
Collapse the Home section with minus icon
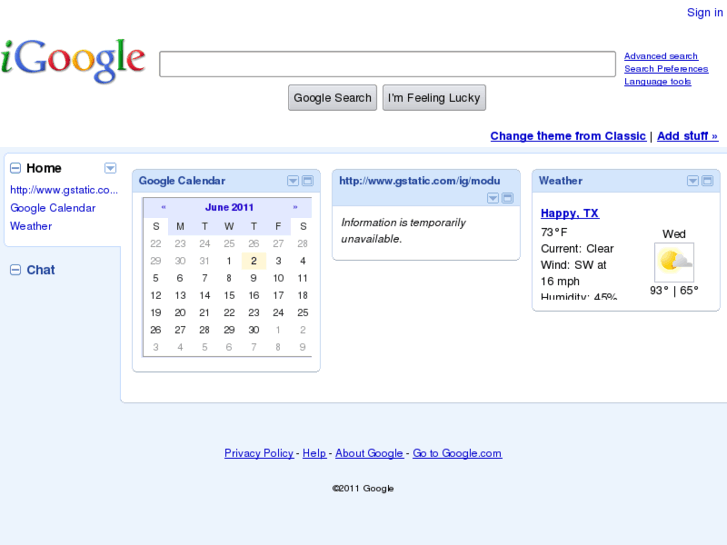click(15, 168)
